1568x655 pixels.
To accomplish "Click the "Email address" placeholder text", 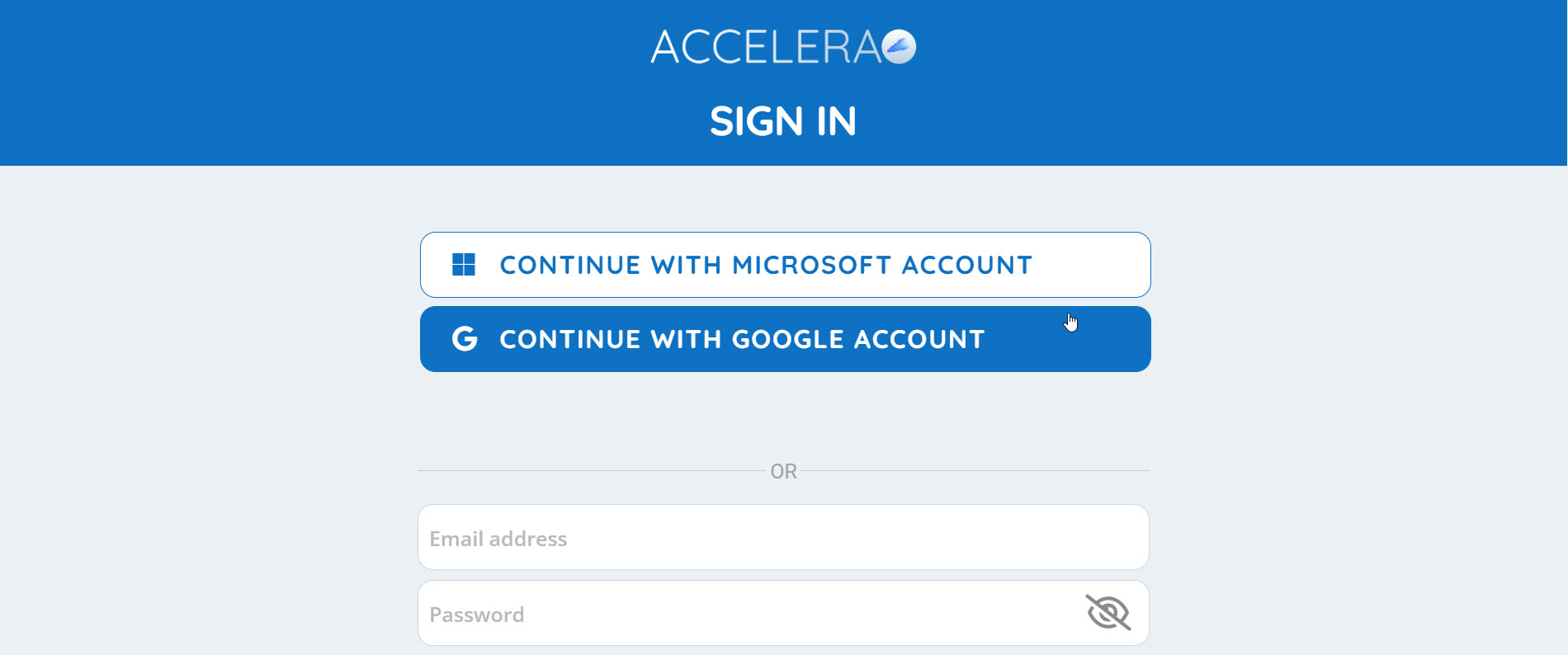I will [x=498, y=539].
